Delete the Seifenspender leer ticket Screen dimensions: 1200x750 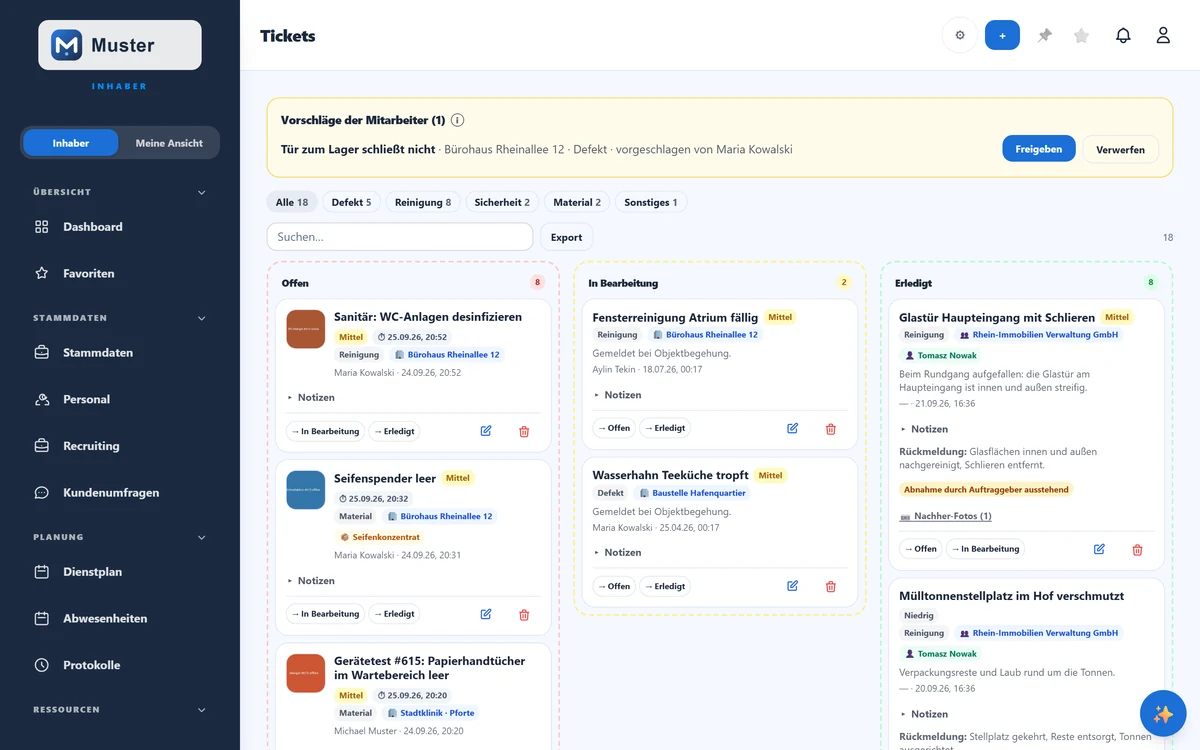click(x=524, y=614)
